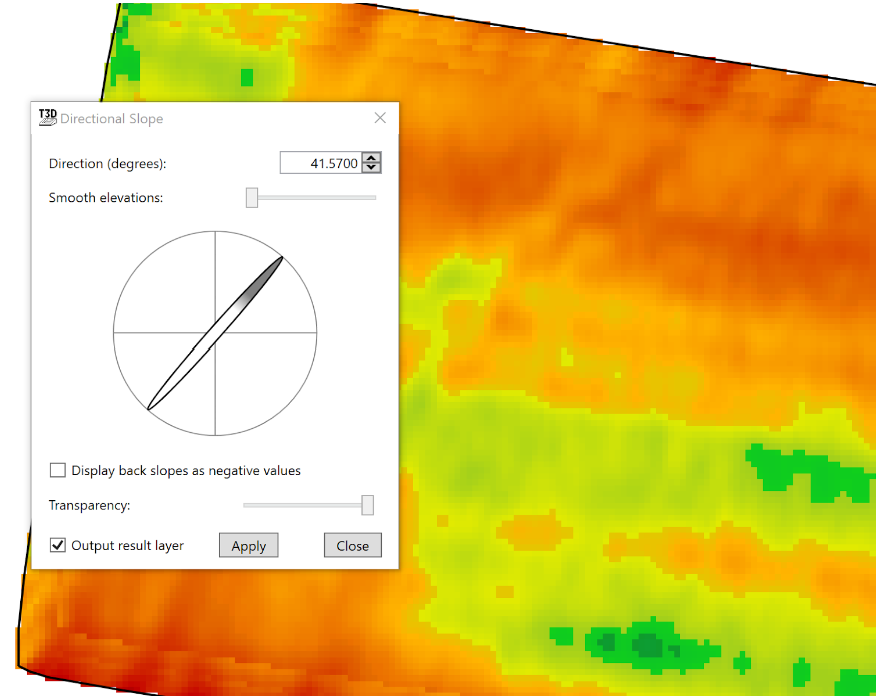Uncheck Output result layer checkbox
This screenshot has height=696, width=876.
(58, 545)
